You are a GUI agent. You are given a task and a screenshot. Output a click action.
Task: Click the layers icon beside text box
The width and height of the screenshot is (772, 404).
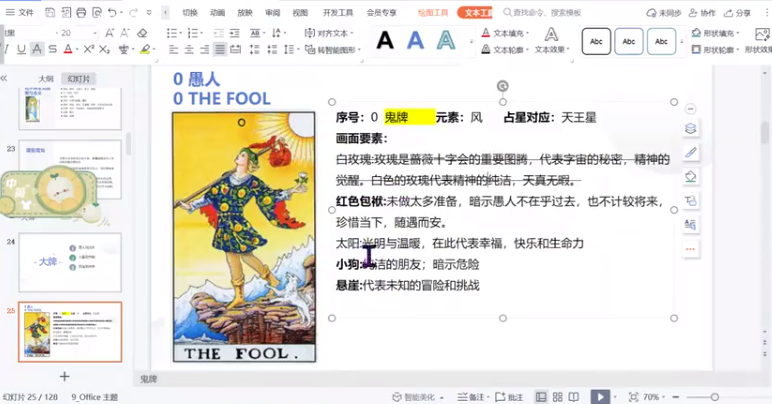coord(690,128)
